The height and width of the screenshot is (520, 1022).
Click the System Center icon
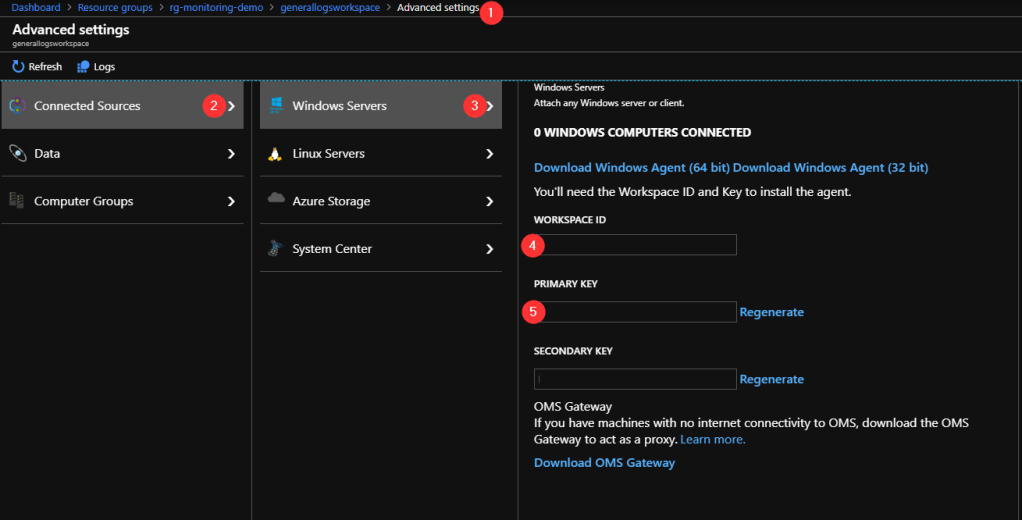click(275, 248)
